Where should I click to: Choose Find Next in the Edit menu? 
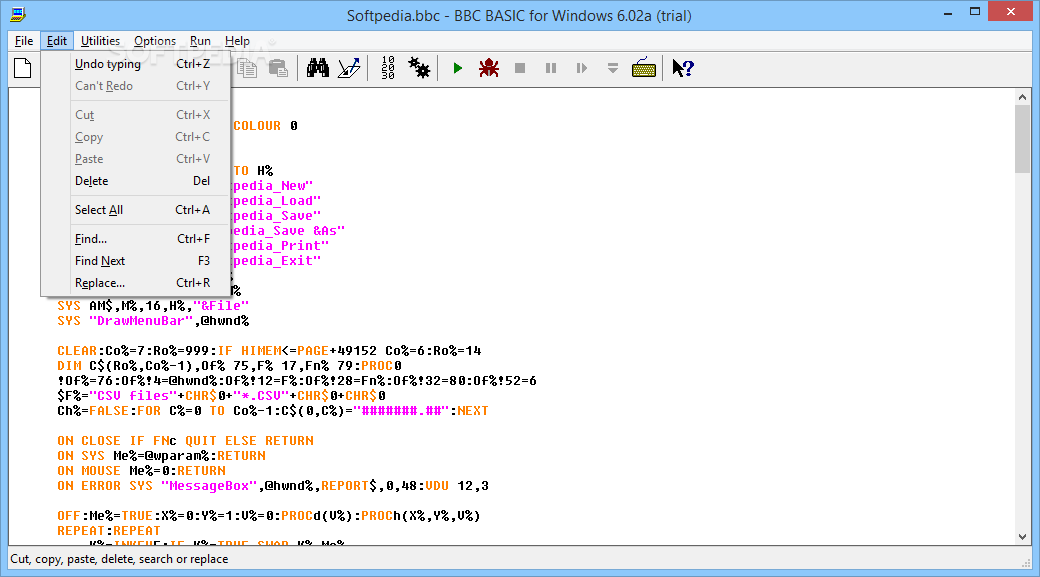[x=136, y=261]
